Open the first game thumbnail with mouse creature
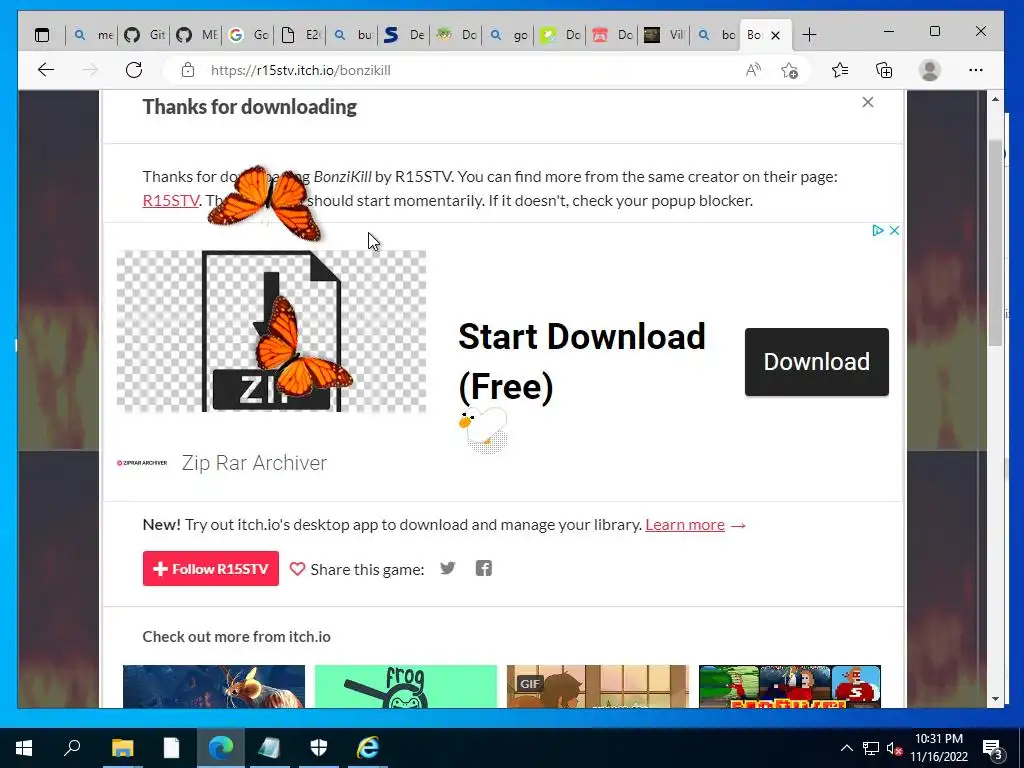This screenshot has width=1024, height=768. [x=214, y=686]
